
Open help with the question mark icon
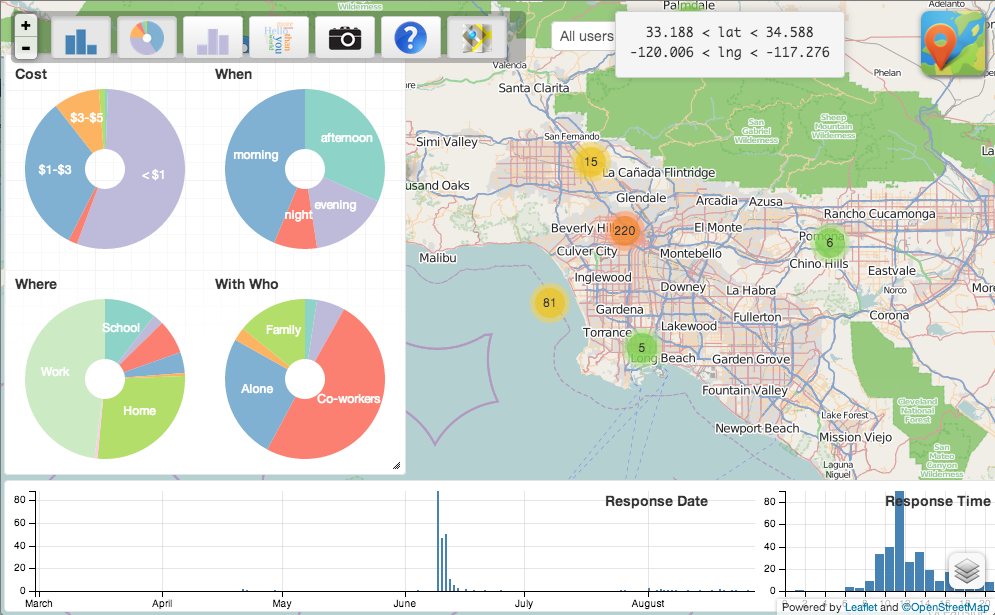(411, 38)
